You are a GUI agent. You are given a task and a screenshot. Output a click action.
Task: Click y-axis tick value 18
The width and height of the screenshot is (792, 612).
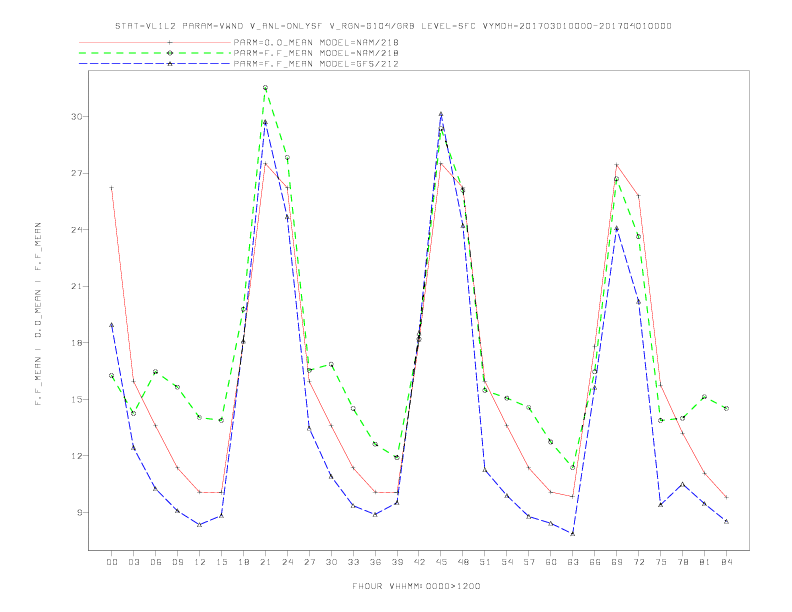point(76,343)
